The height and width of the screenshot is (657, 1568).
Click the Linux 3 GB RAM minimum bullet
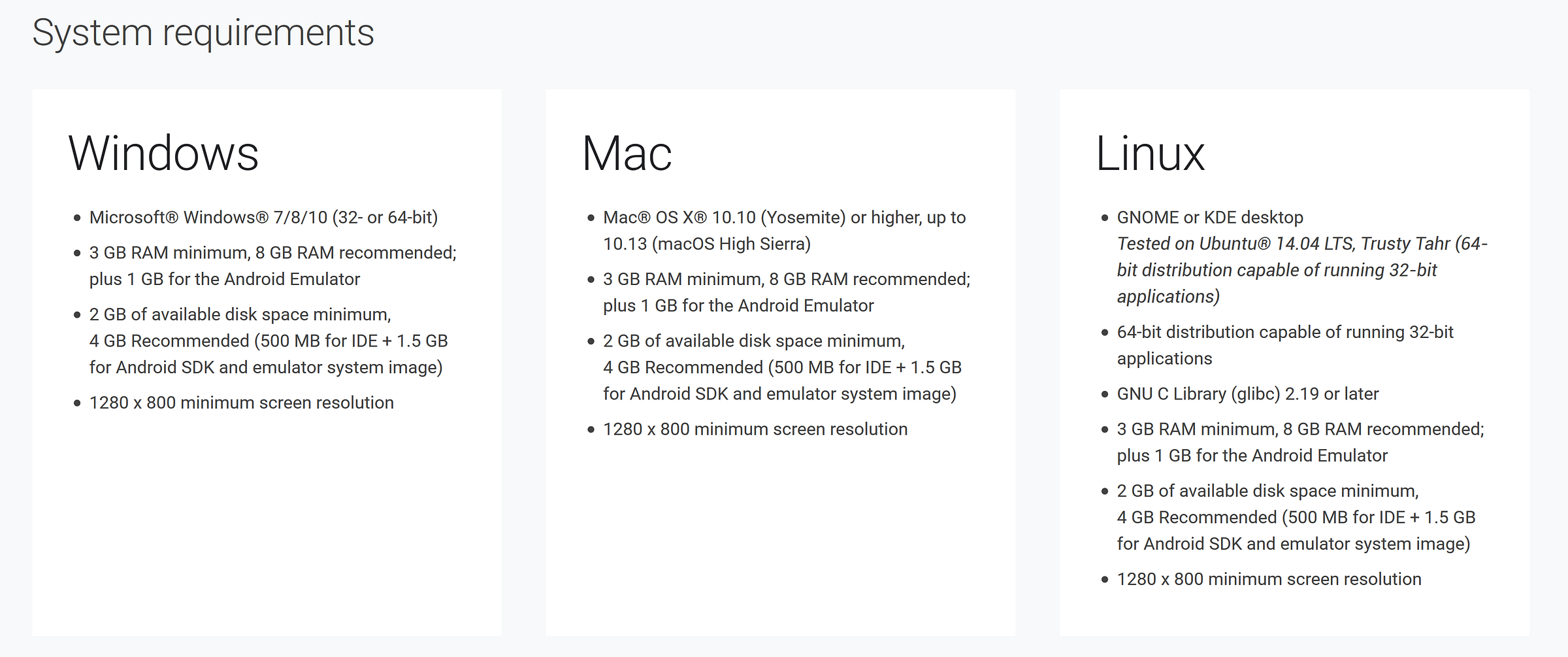click(1301, 442)
